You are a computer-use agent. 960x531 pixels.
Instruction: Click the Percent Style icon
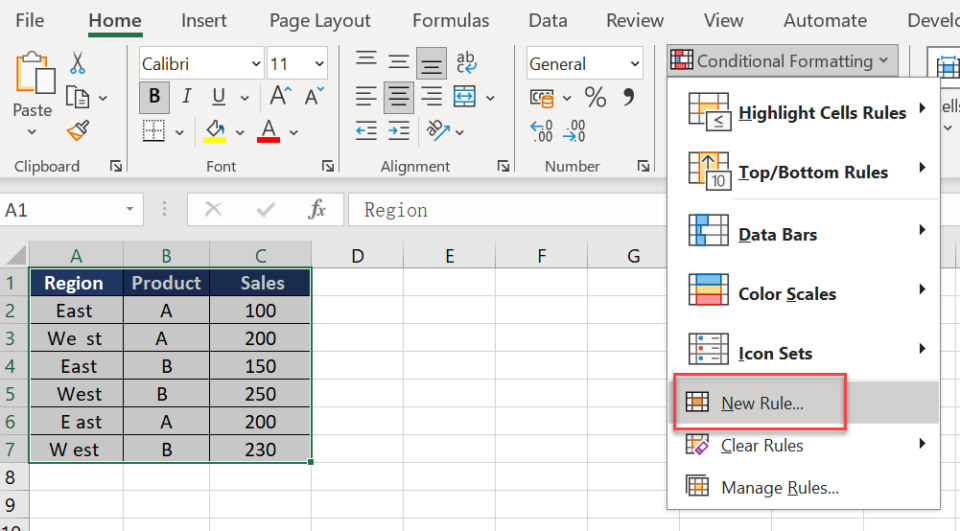click(x=595, y=97)
